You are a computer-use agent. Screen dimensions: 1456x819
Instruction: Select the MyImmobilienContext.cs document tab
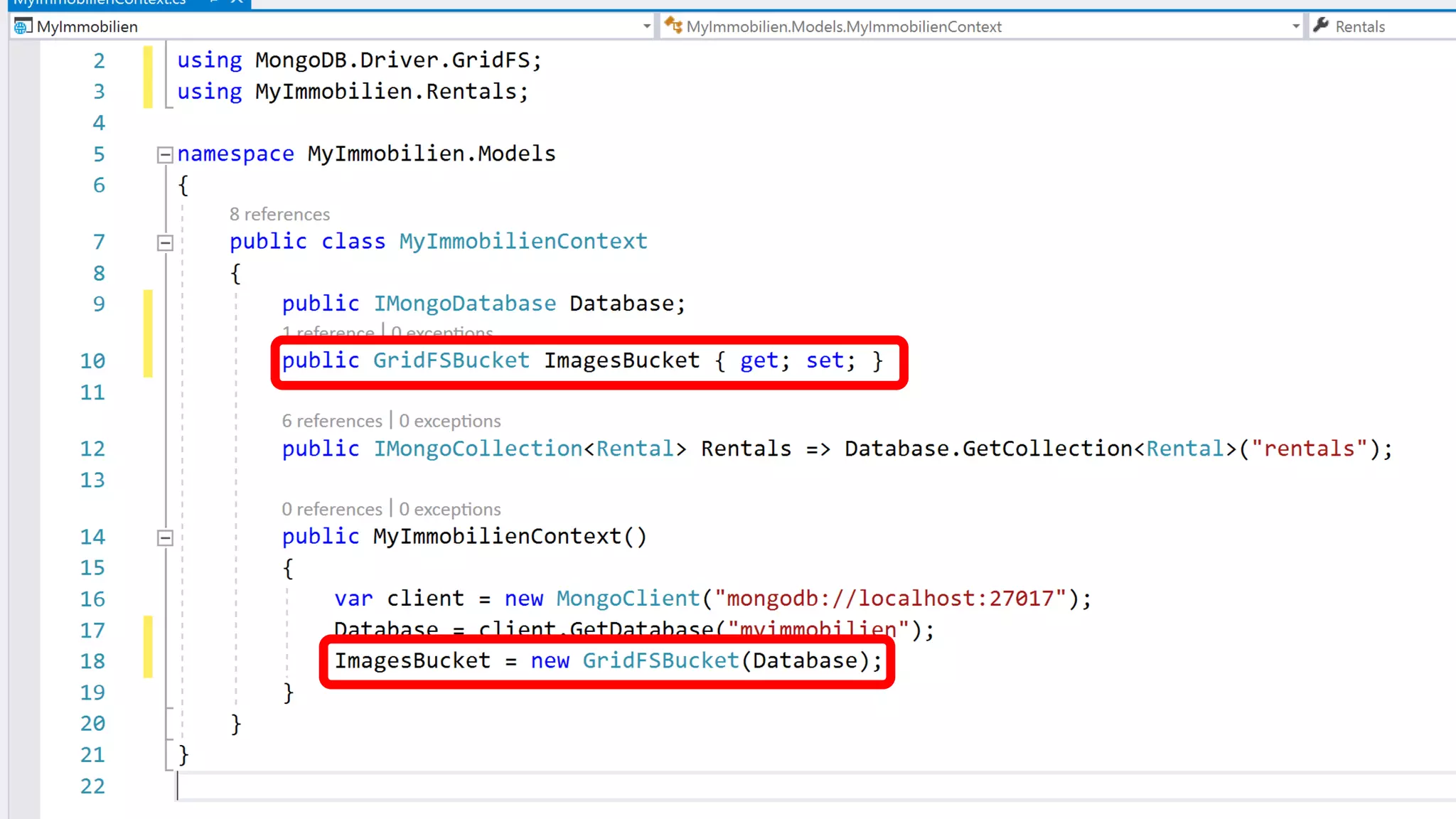[x=100, y=2]
